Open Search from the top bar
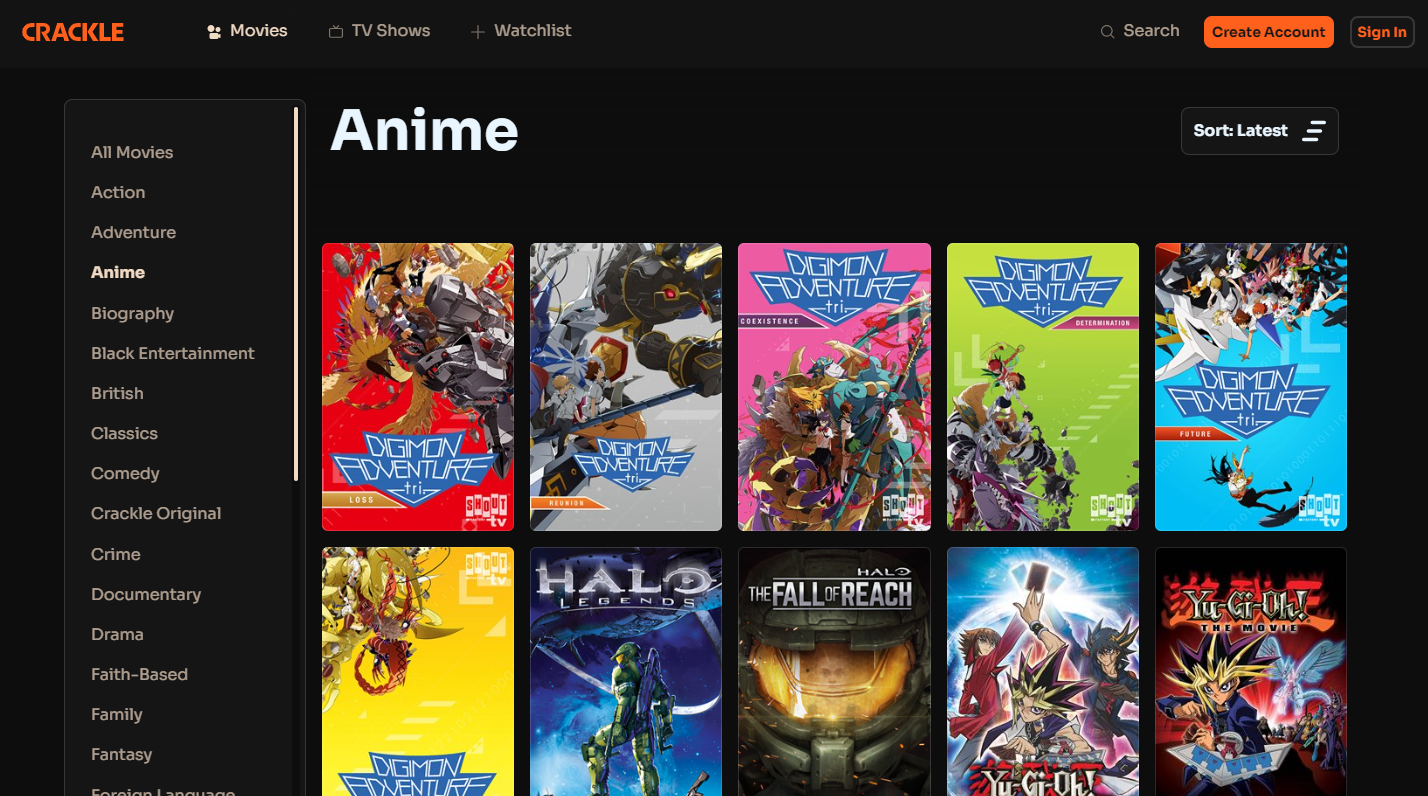This screenshot has width=1428, height=796. tap(1140, 31)
